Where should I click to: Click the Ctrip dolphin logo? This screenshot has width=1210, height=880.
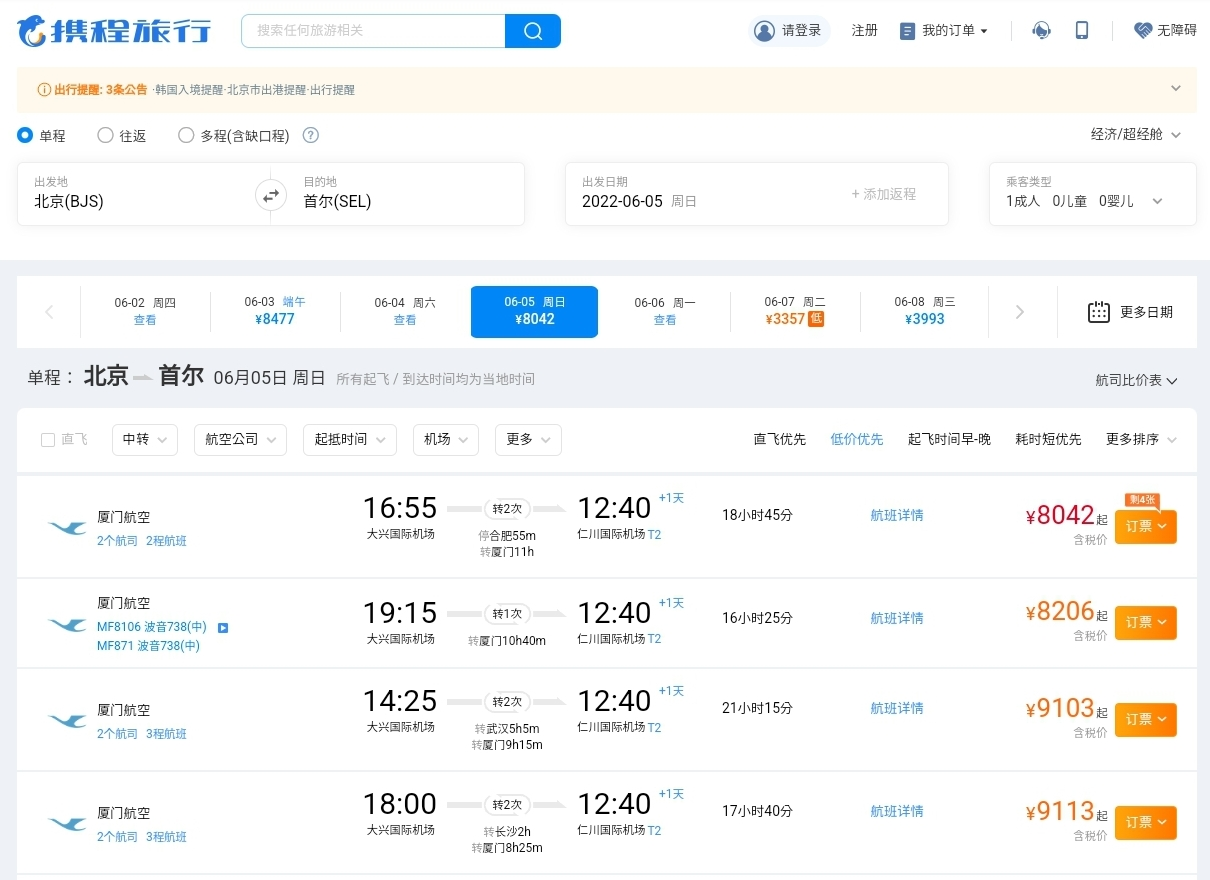(114, 31)
